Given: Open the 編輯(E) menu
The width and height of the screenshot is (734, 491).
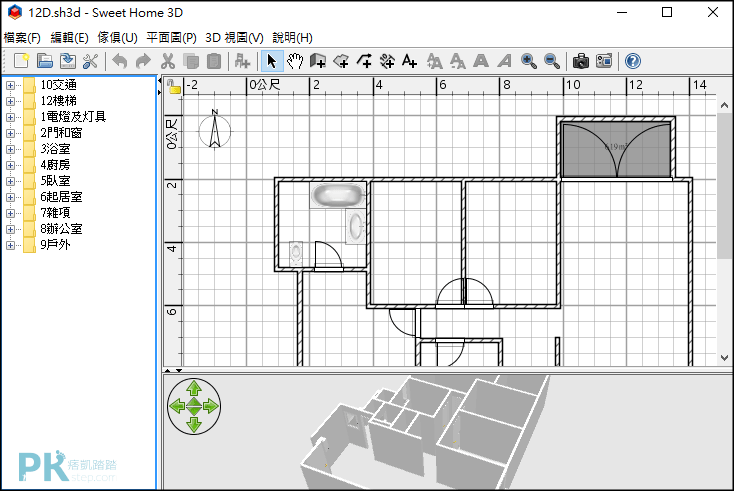Looking at the screenshot, I should (x=69, y=37).
